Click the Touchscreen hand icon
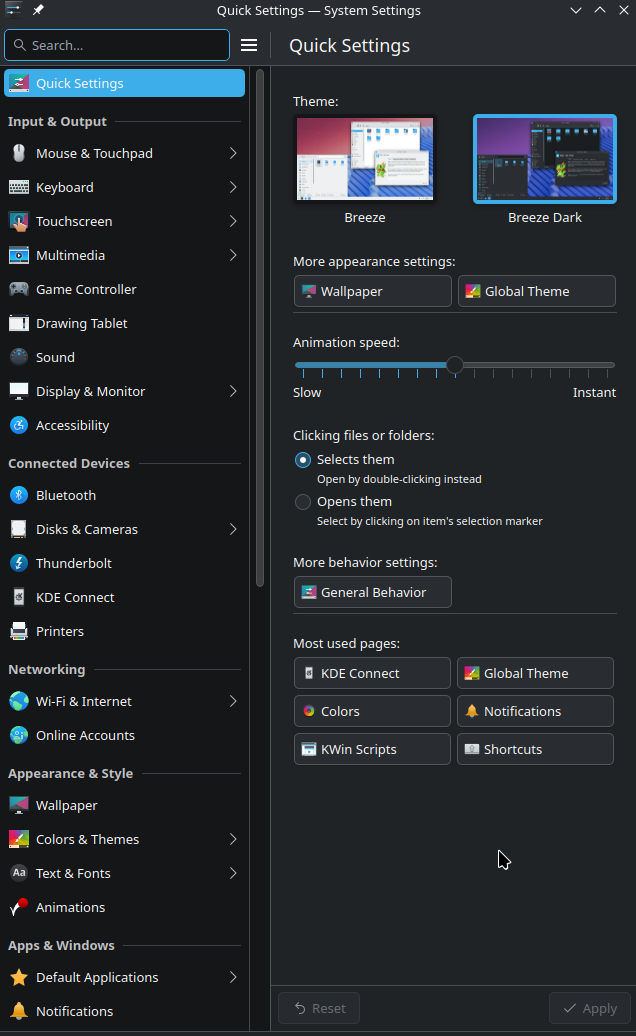Screen dimensions: 636x1036 coord(18,221)
